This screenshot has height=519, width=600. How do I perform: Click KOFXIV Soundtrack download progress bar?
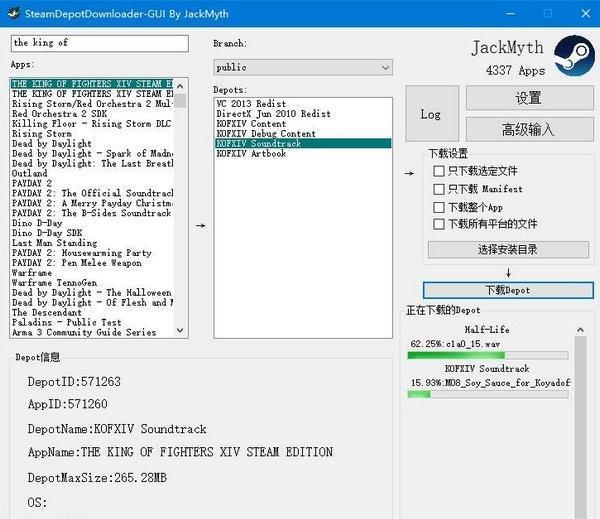coord(488,394)
